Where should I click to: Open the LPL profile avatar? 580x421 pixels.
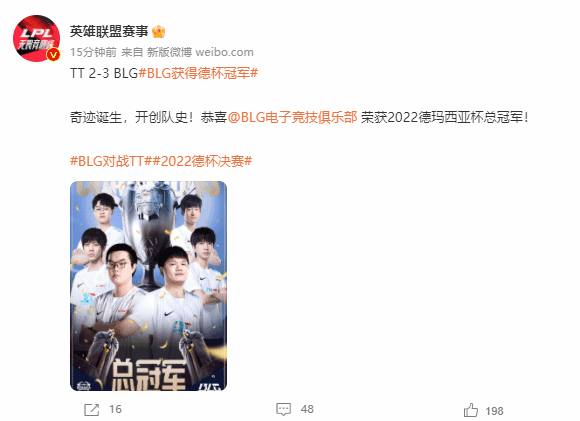tap(36, 38)
